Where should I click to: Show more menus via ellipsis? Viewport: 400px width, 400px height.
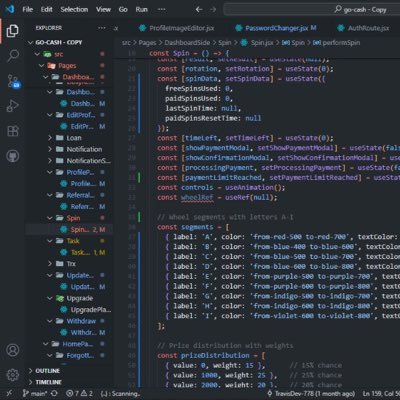161,9
